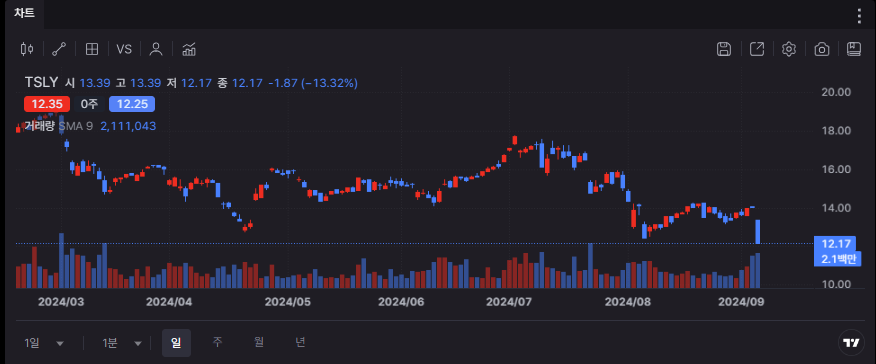876x364 pixels.
Task: Click the SMA 9 indicator label
Action: [75, 126]
